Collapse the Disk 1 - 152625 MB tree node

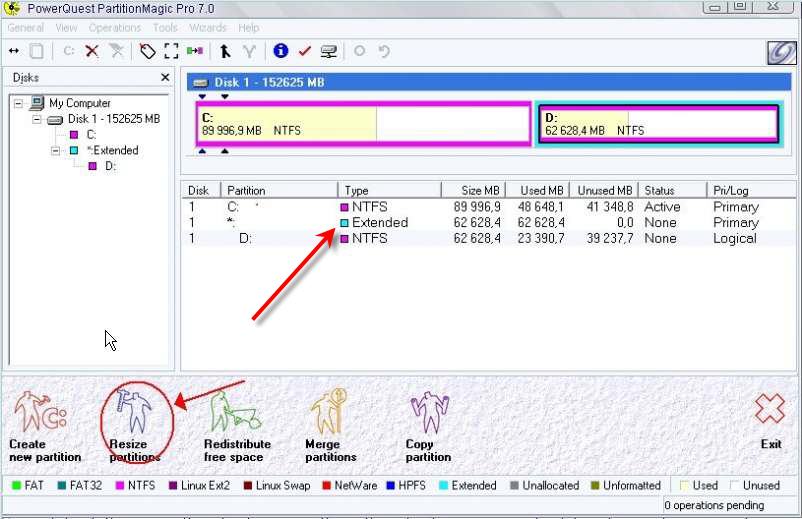(37, 120)
